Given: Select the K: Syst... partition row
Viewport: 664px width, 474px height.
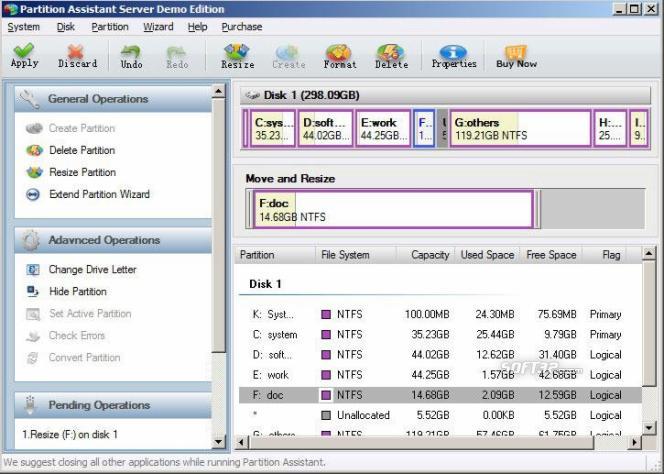Looking at the screenshot, I should pos(440,315).
